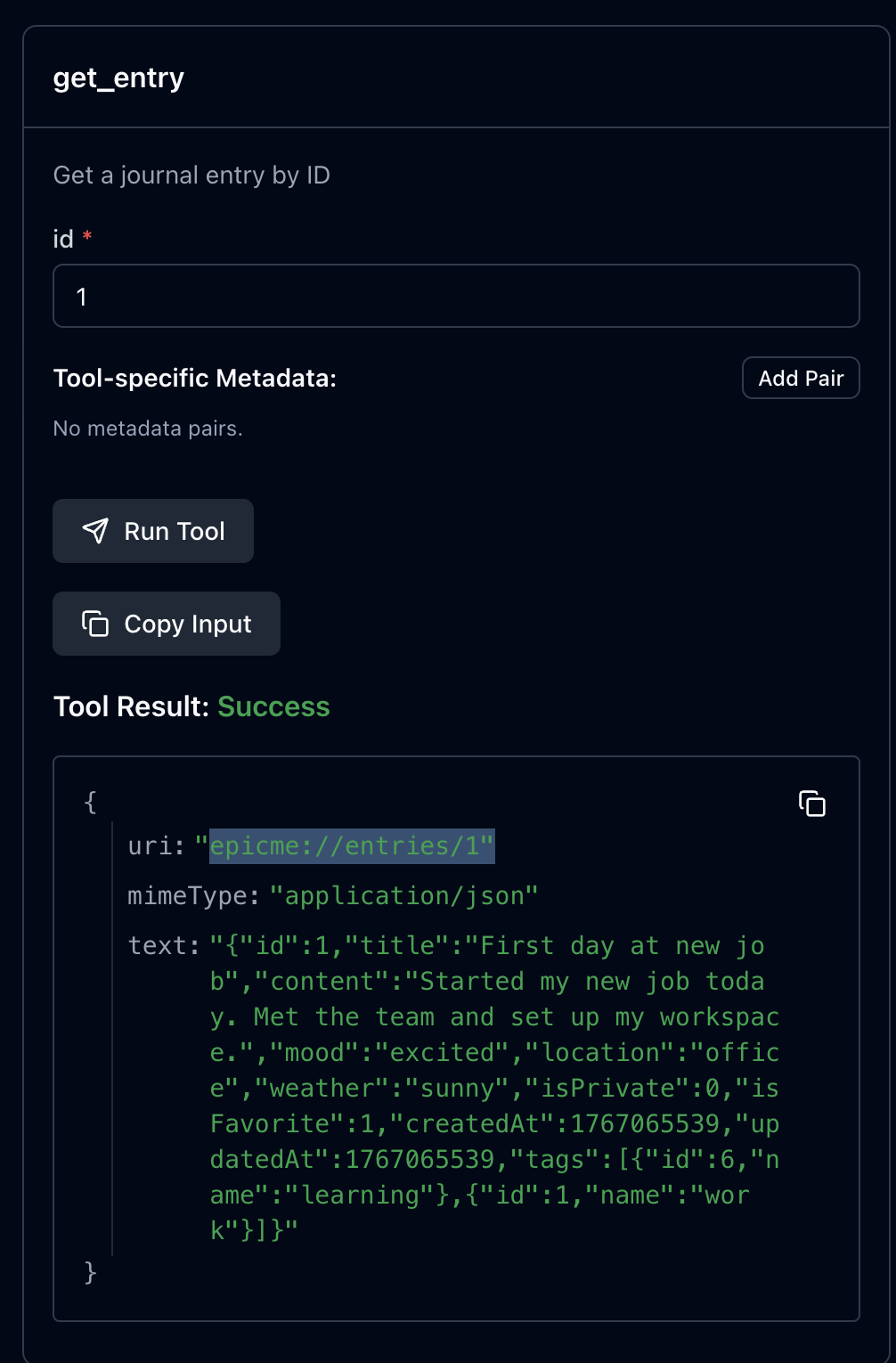Click the Add Pair button
This screenshot has height=1363, width=896.
[x=800, y=378]
